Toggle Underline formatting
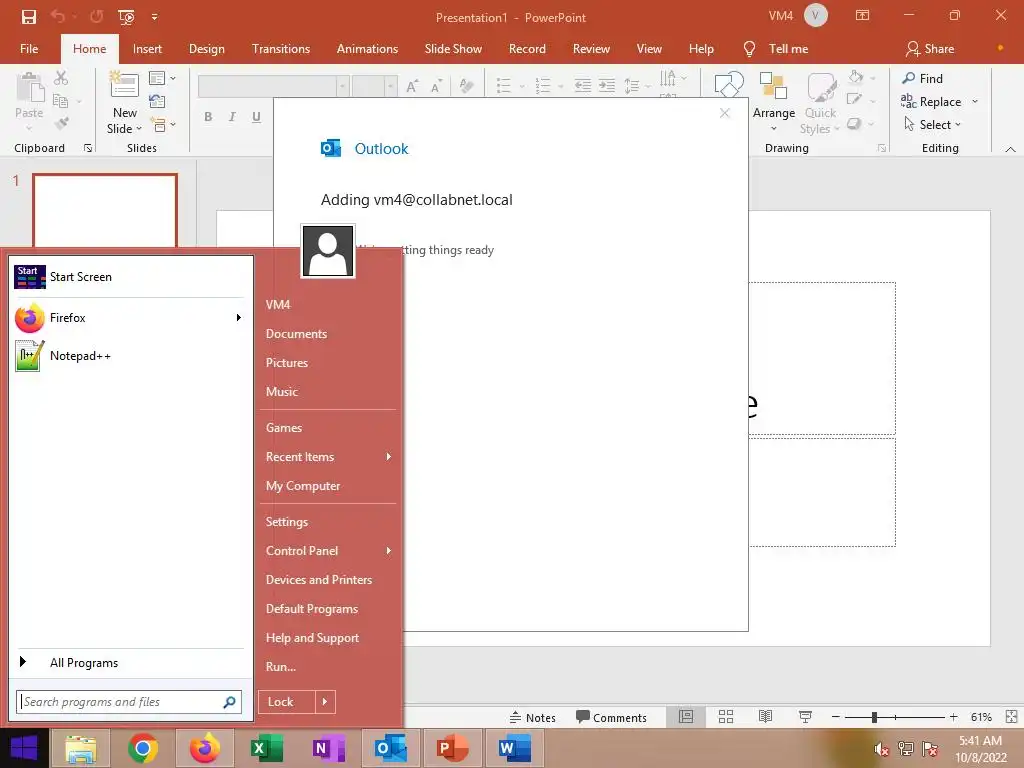Screen dimensions: 1024x768 (x=256, y=117)
